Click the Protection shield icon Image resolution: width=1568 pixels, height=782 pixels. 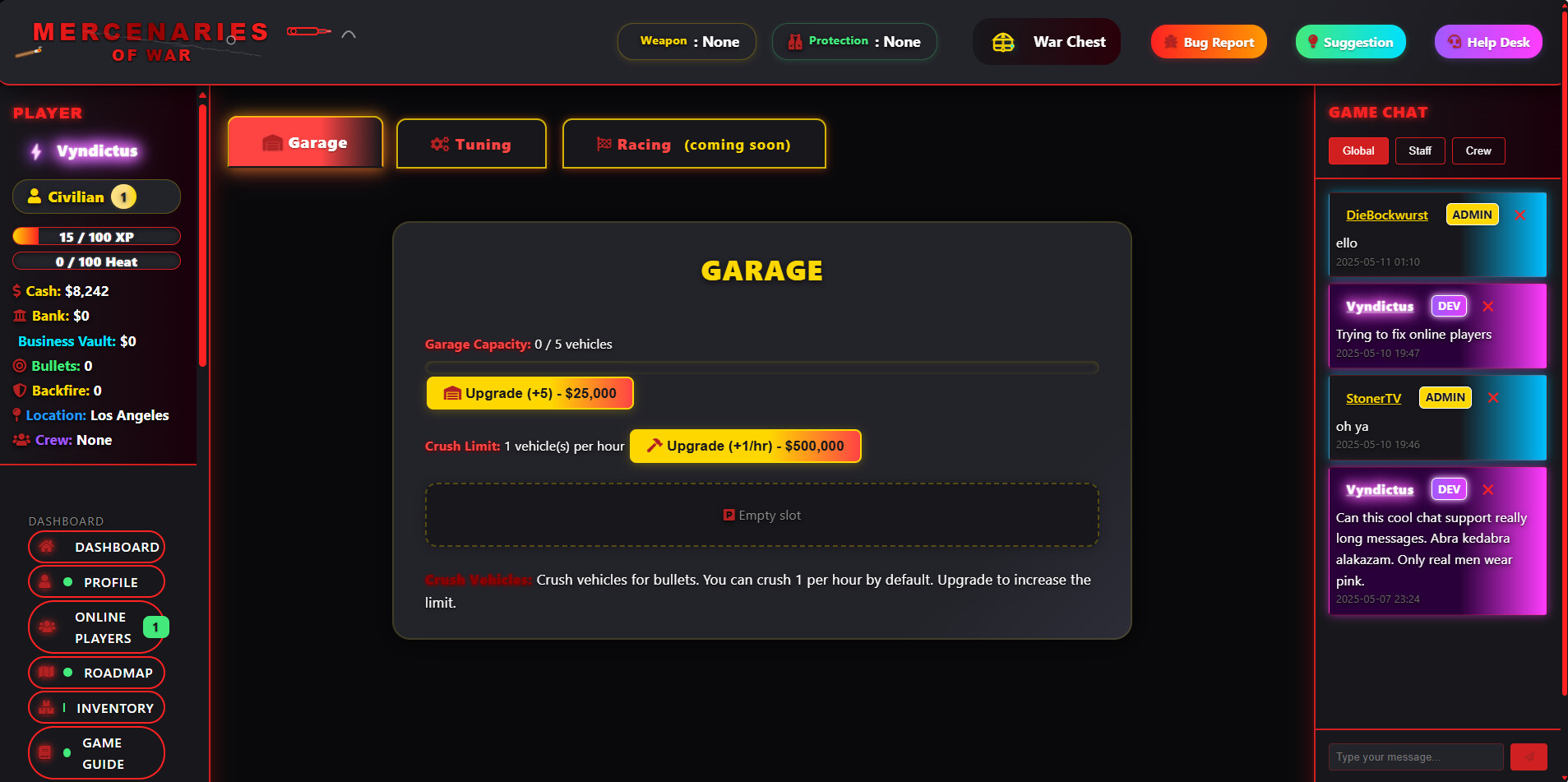click(x=794, y=41)
